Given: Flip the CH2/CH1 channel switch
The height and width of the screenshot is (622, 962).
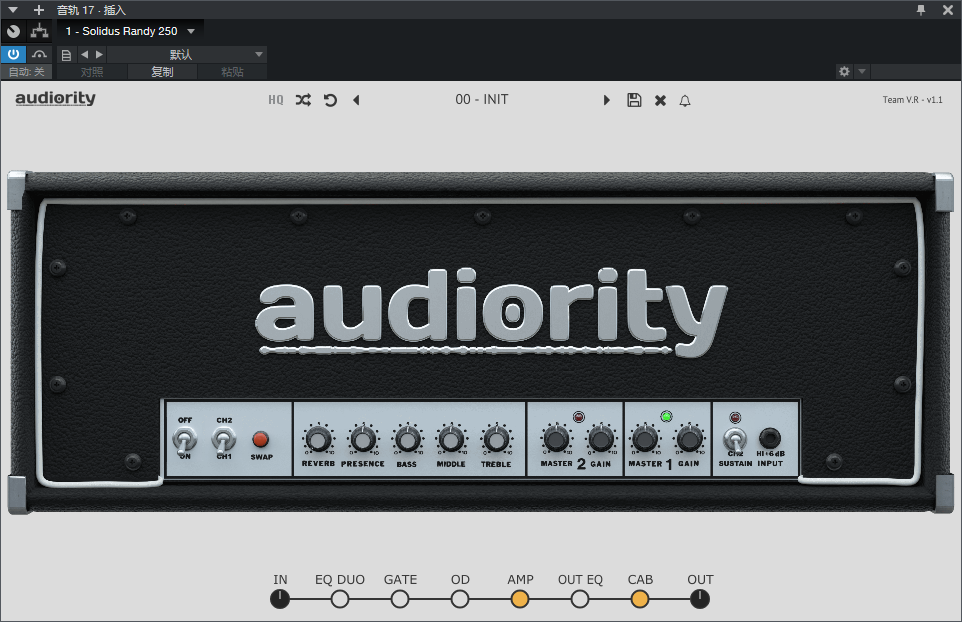Looking at the screenshot, I should pyautogui.click(x=224, y=439).
